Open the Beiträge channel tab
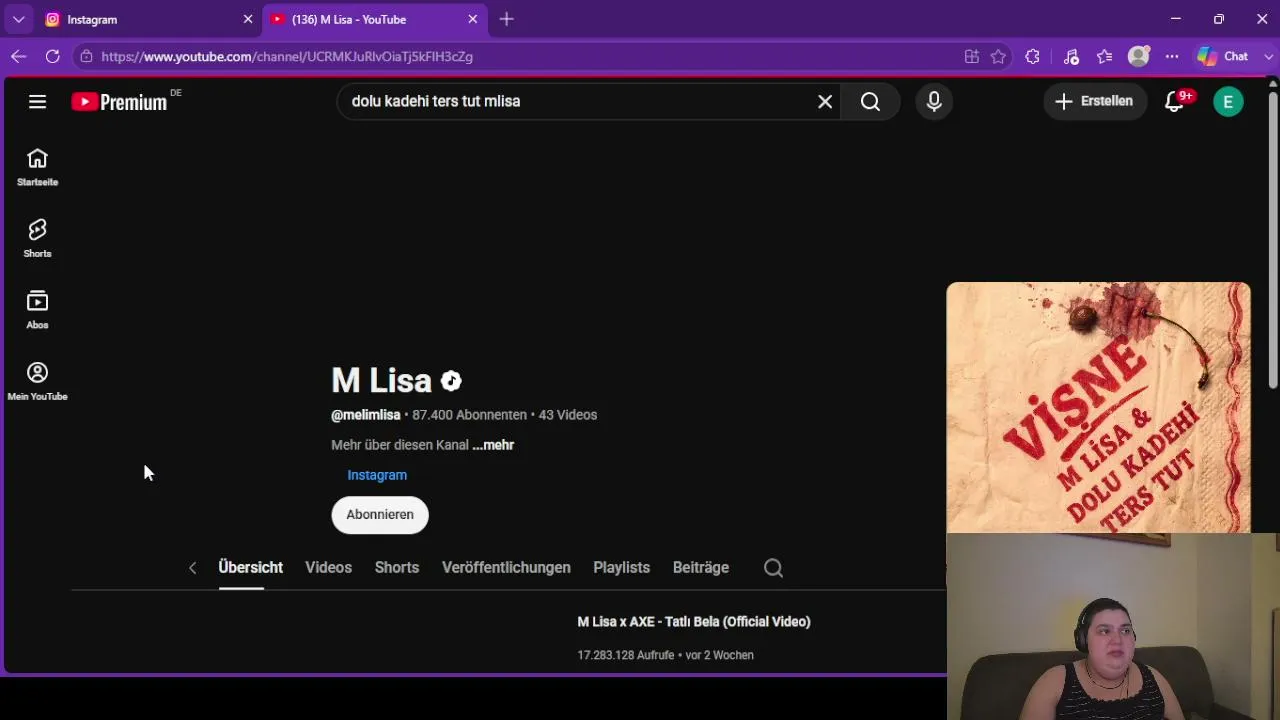This screenshot has width=1280, height=720. coord(701,568)
